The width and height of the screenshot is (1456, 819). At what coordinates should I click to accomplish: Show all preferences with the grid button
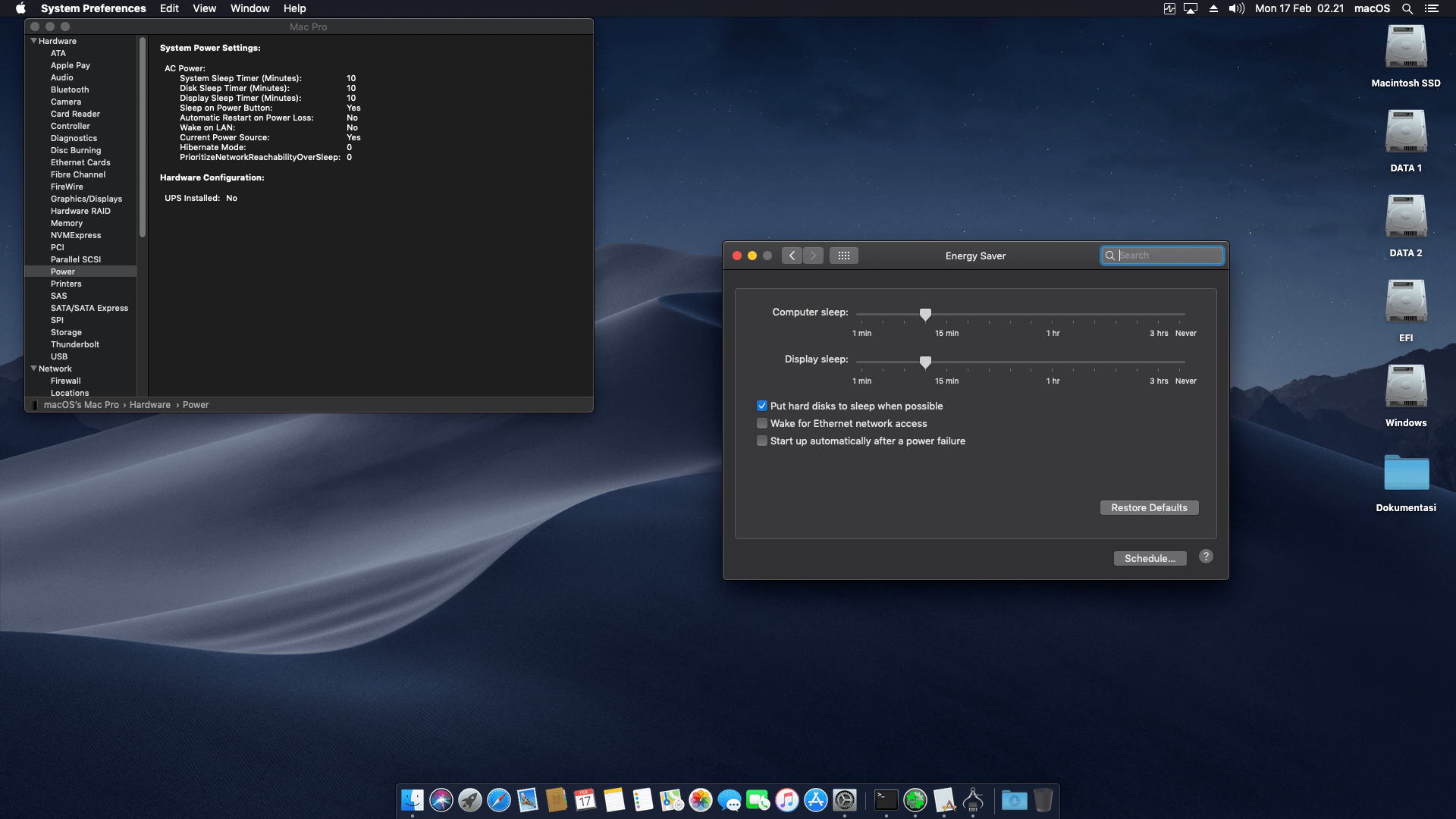[843, 256]
